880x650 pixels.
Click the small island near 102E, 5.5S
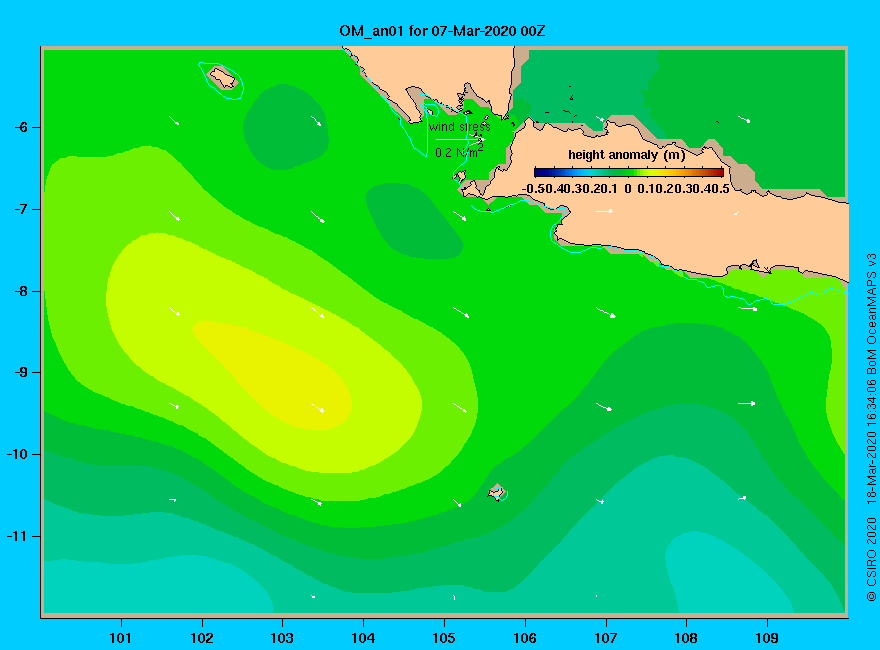tap(223, 77)
